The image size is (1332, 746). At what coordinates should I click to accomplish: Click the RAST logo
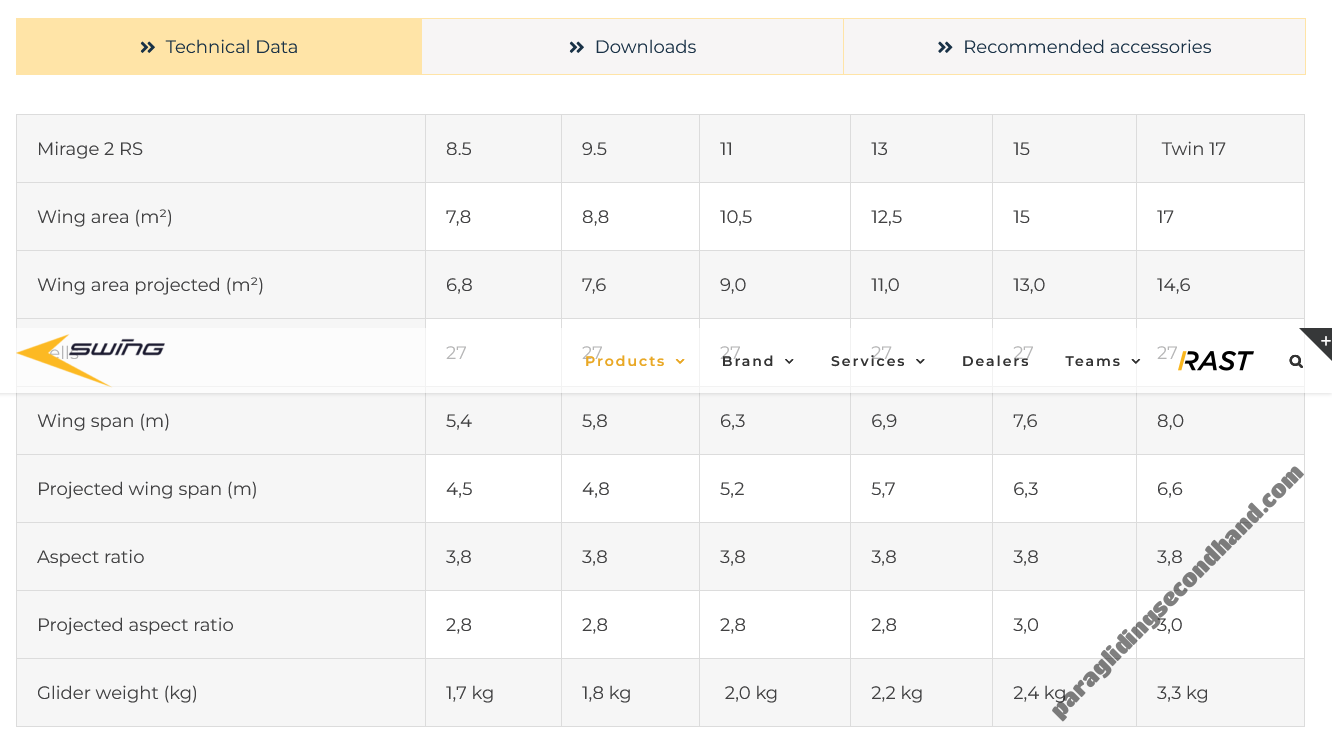coord(1215,361)
